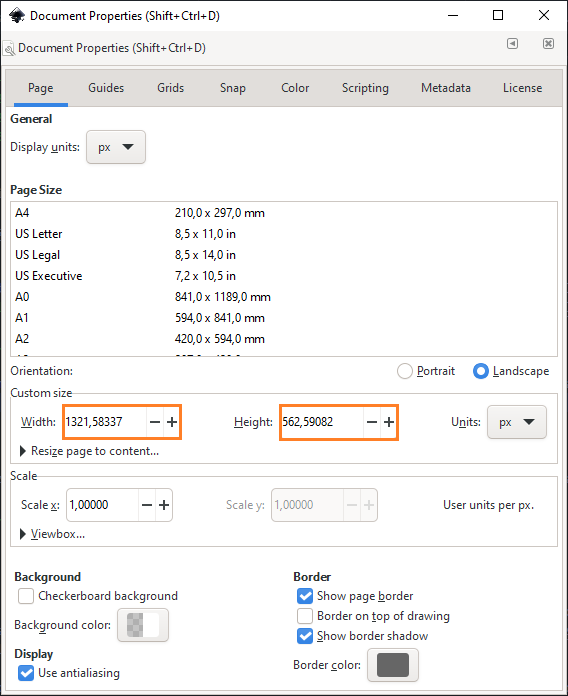Increase the Width value with plus

[x=172, y=422]
